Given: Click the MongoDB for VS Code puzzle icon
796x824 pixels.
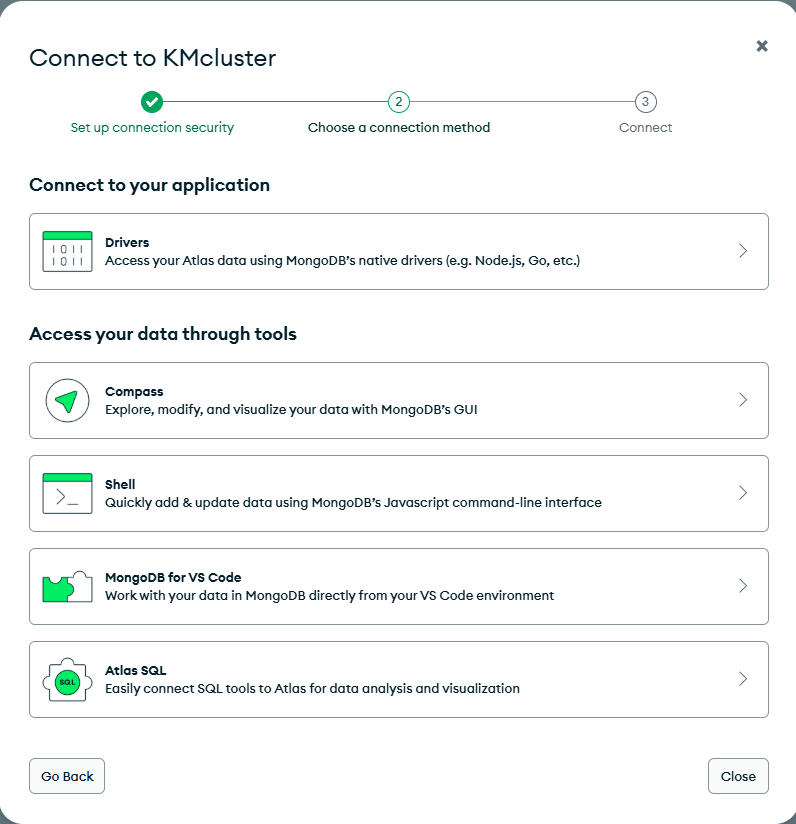Looking at the screenshot, I should tap(67, 586).
